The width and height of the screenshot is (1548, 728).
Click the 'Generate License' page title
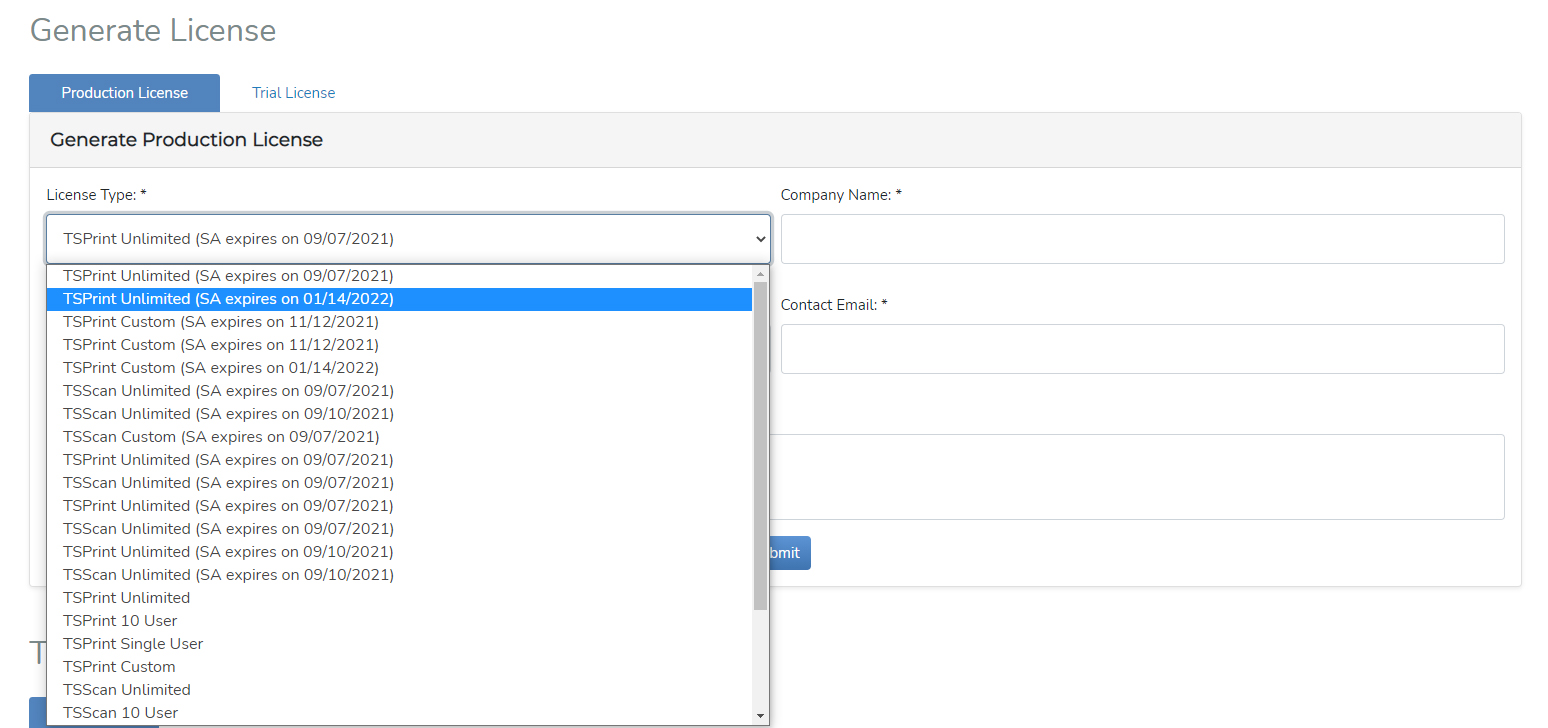click(x=153, y=30)
